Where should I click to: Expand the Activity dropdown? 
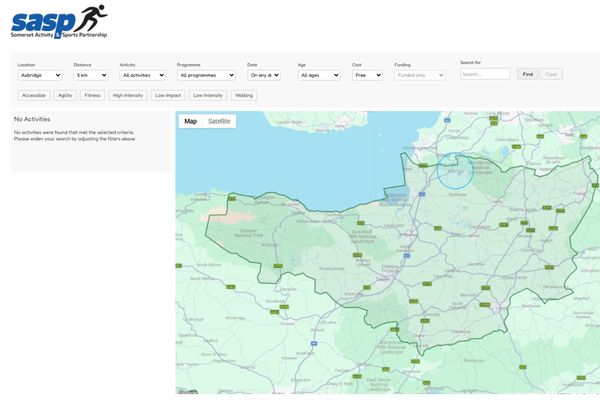point(143,75)
